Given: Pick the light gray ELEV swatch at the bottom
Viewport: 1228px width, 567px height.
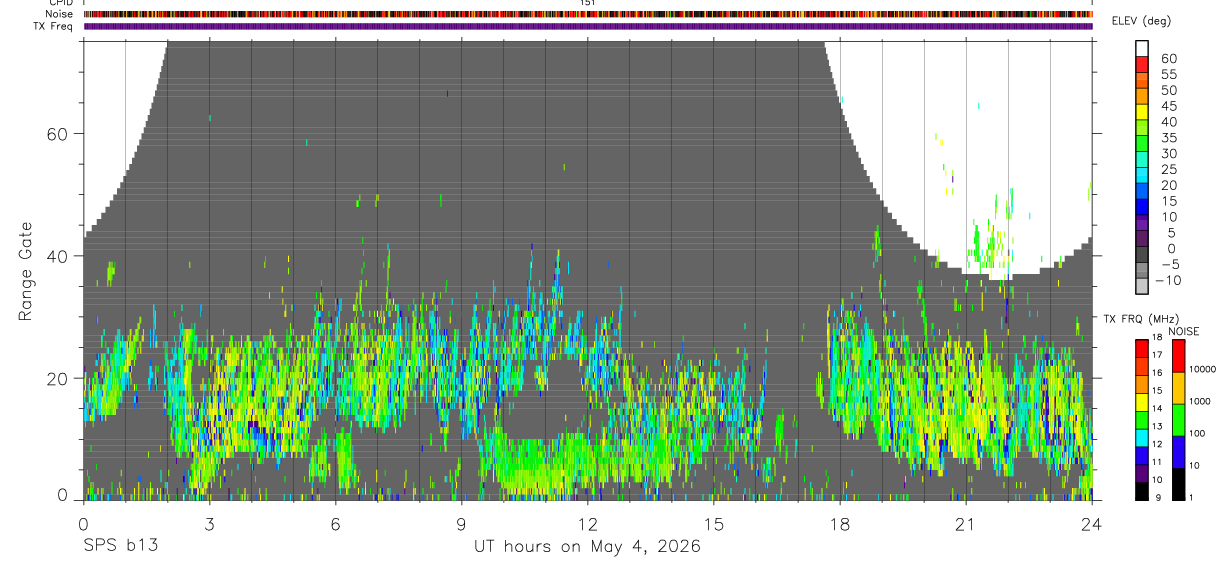Looking at the screenshot, I should pos(1143,286).
